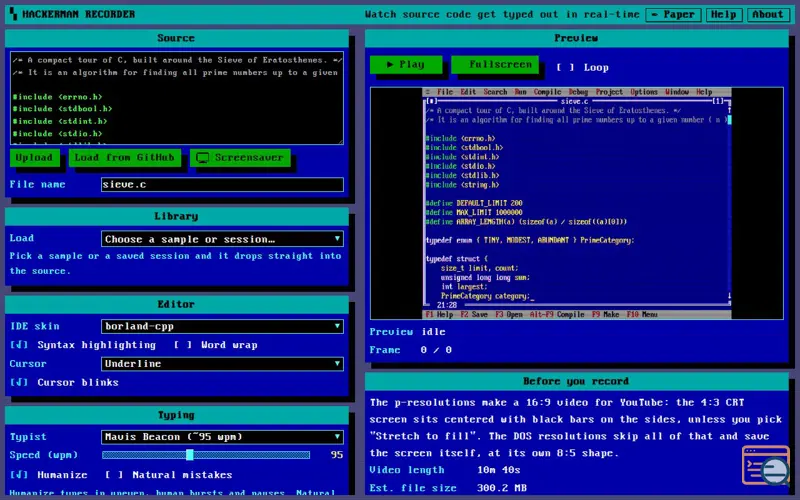This screenshot has height=500, width=800.
Task: Toggle the Cursor blinks checkbox
Action: [19, 382]
